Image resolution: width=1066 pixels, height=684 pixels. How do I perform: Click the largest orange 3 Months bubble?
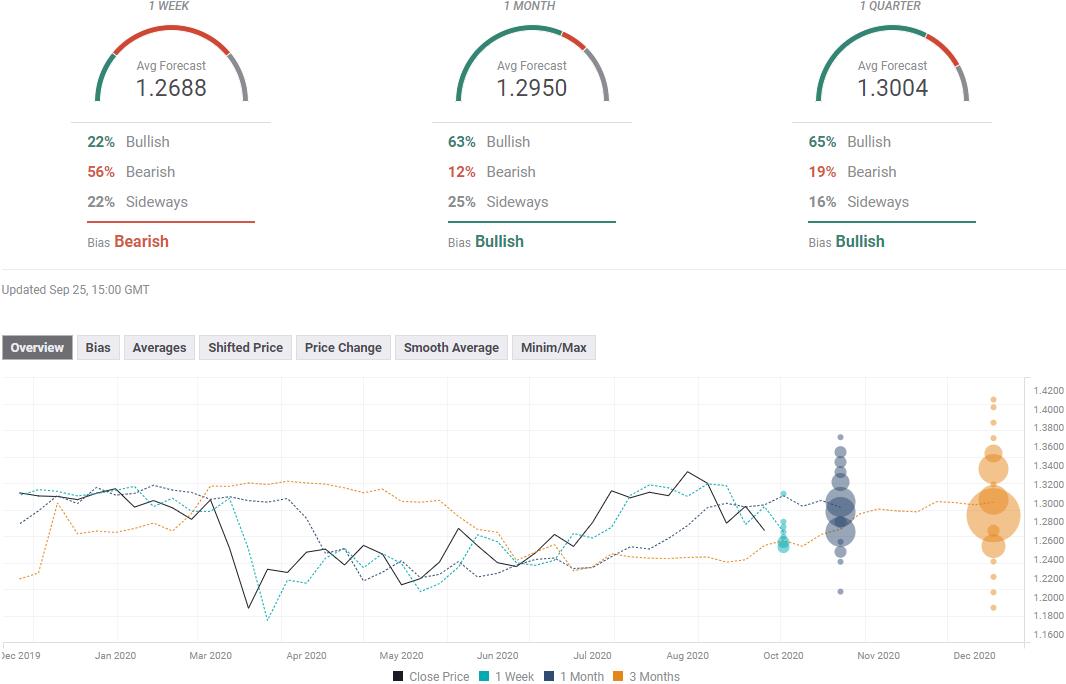coord(993,516)
